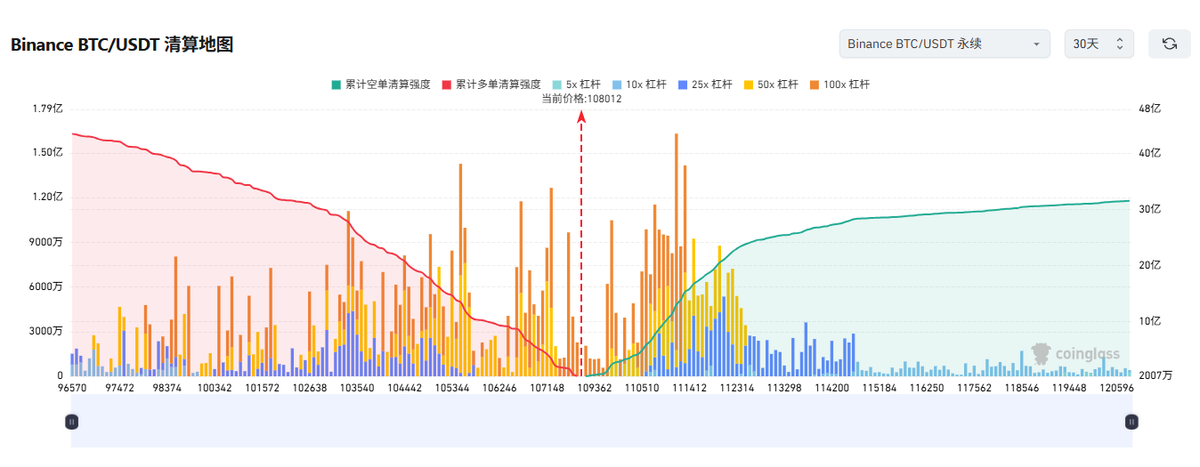Viewport: 1200px width, 467px height.
Task: Click the left handle of the range slider
Action: [71, 422]
